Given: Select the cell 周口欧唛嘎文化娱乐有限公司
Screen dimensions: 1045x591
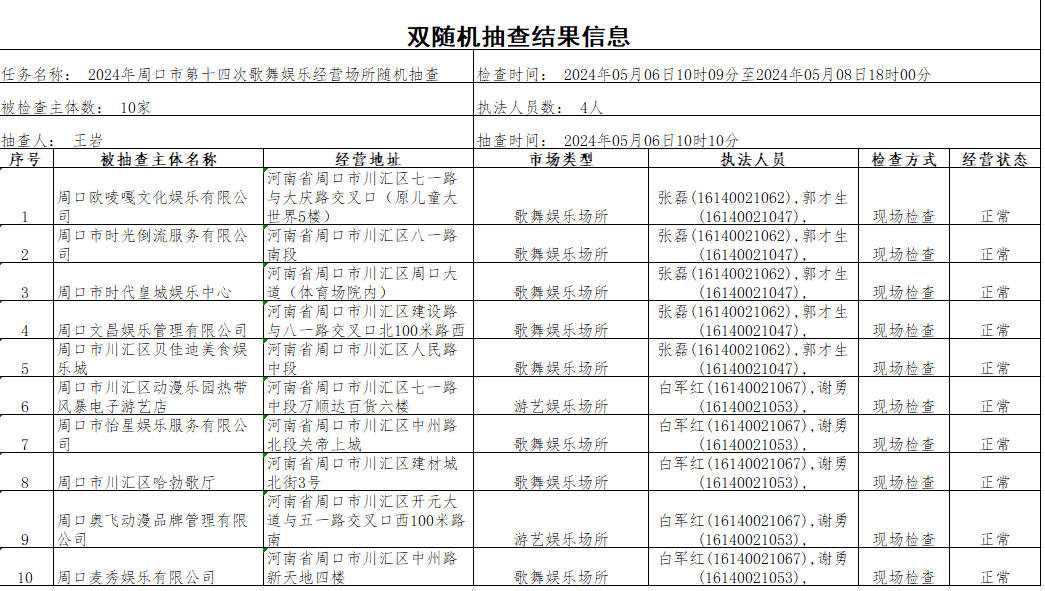Looking at the screenshot, I should coord(159,197).
